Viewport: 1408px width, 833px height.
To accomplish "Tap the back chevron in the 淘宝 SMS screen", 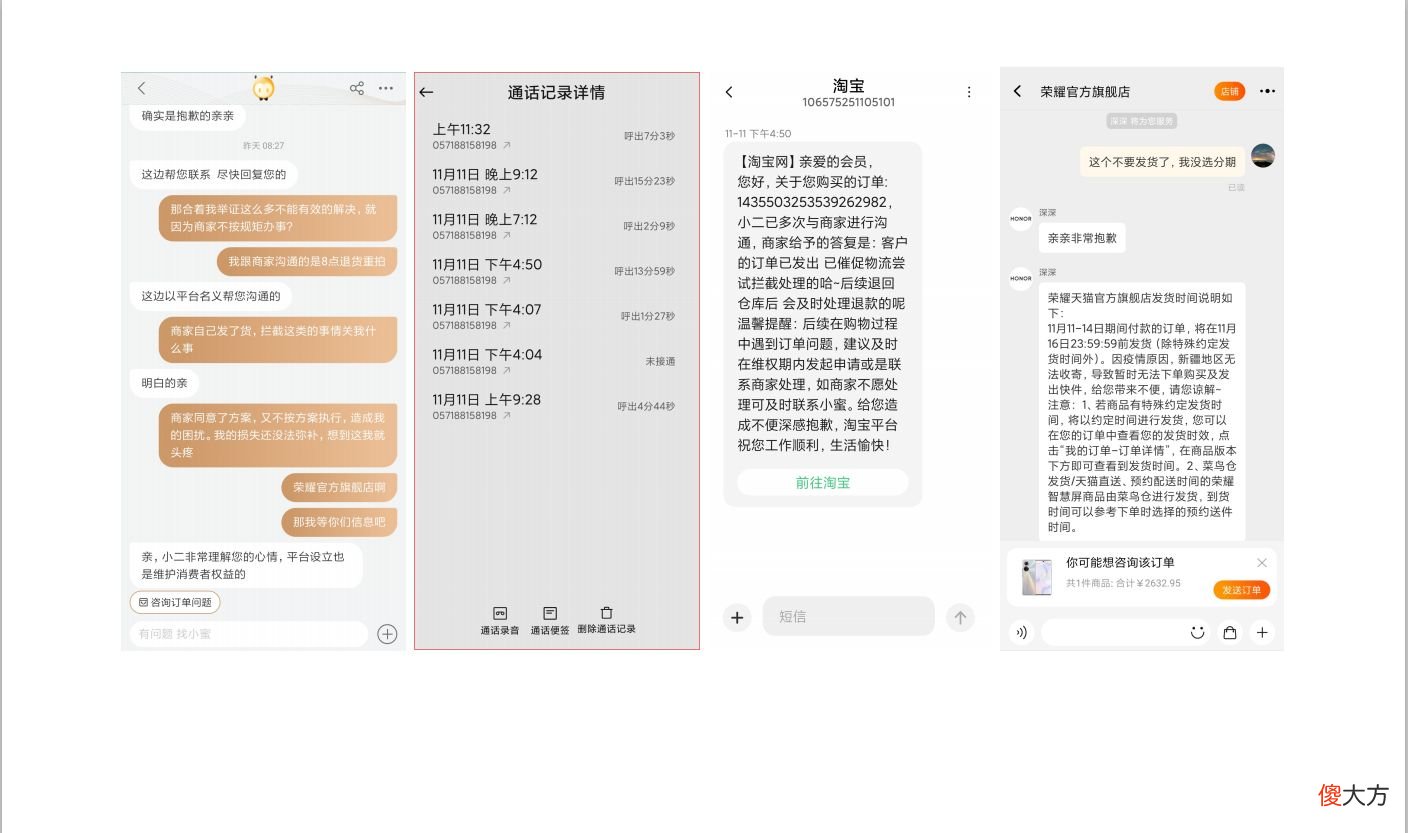I will point(729,92).
